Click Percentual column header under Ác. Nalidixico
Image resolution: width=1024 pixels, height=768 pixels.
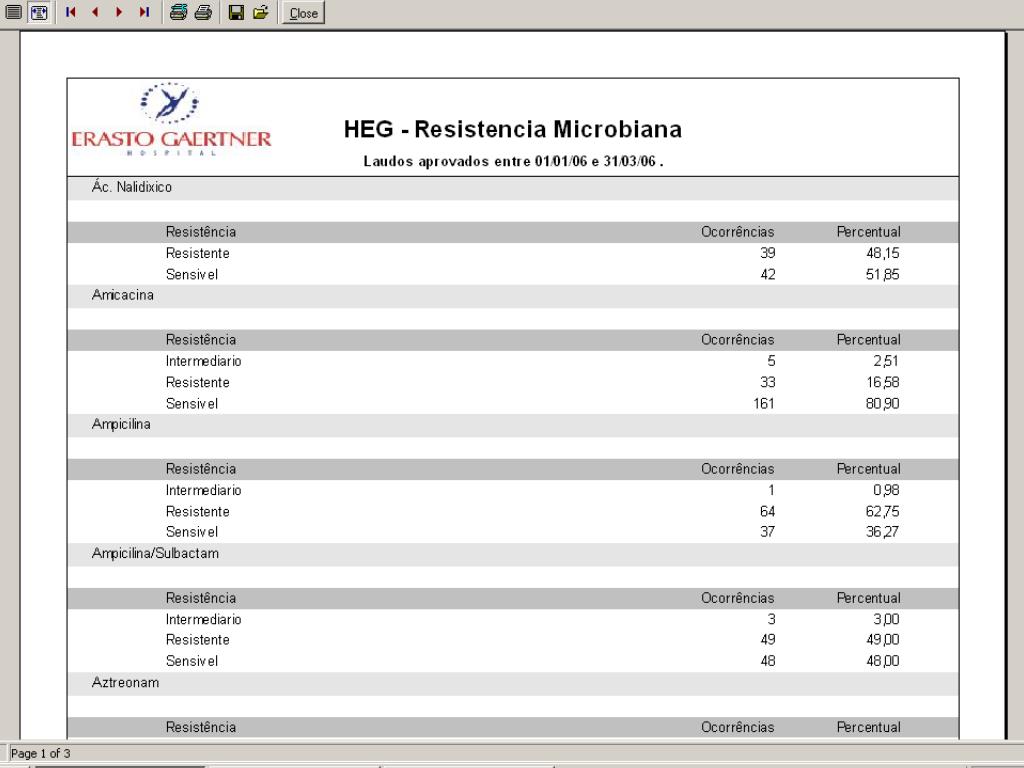[x=869, y=232]
